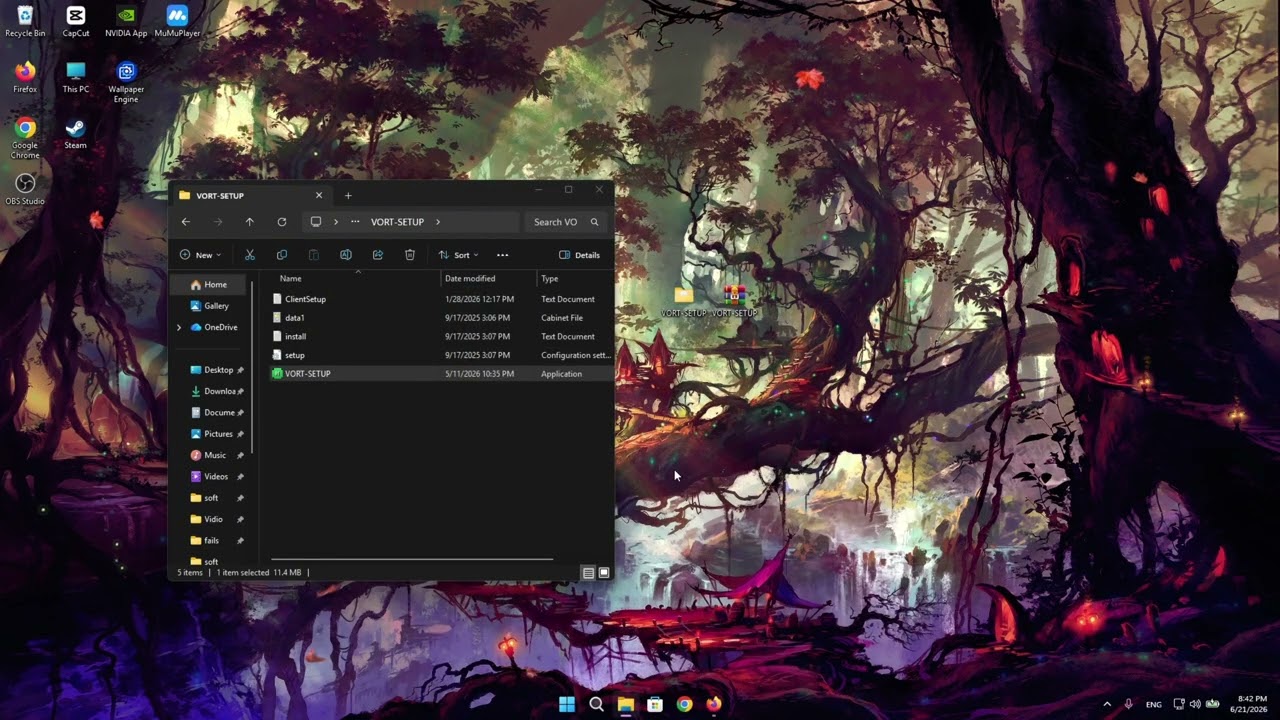The width and height of the screenshot is (1280, 720).
Task: Select the VORT-SETUP application file
Action: tap(440, 374)
